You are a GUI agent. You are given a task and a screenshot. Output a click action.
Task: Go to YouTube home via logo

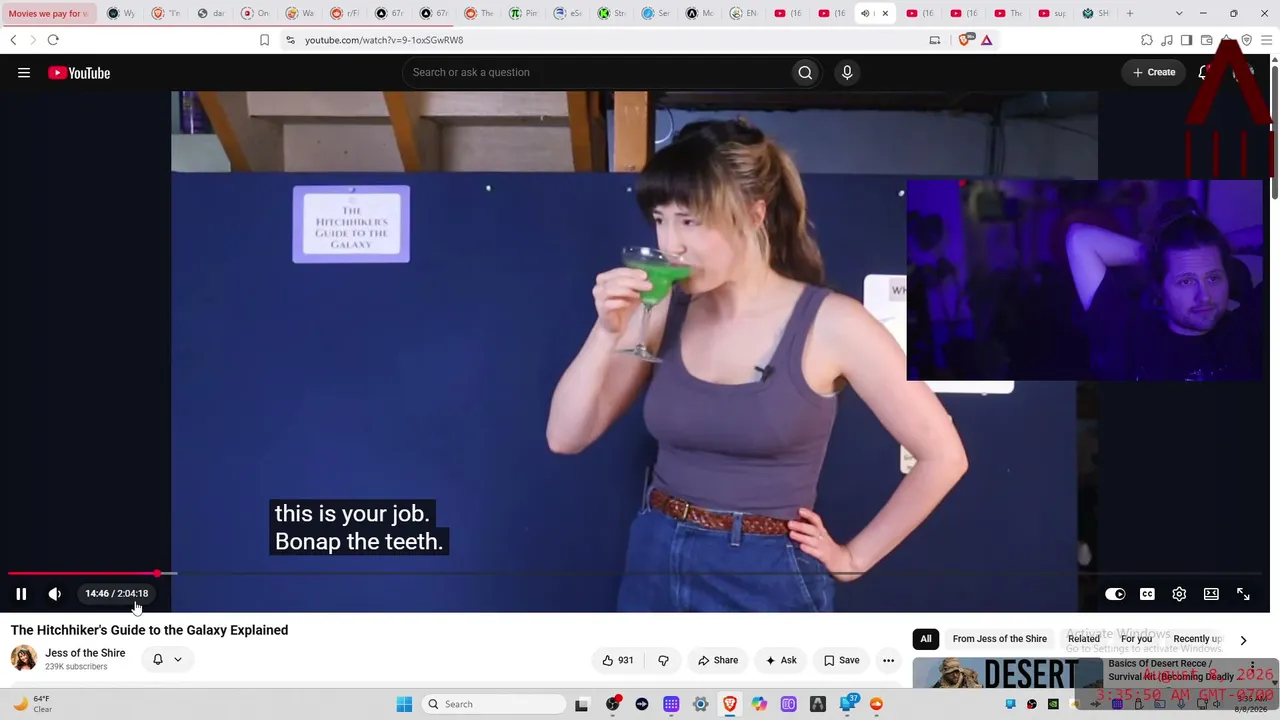(x=79, y=72)
